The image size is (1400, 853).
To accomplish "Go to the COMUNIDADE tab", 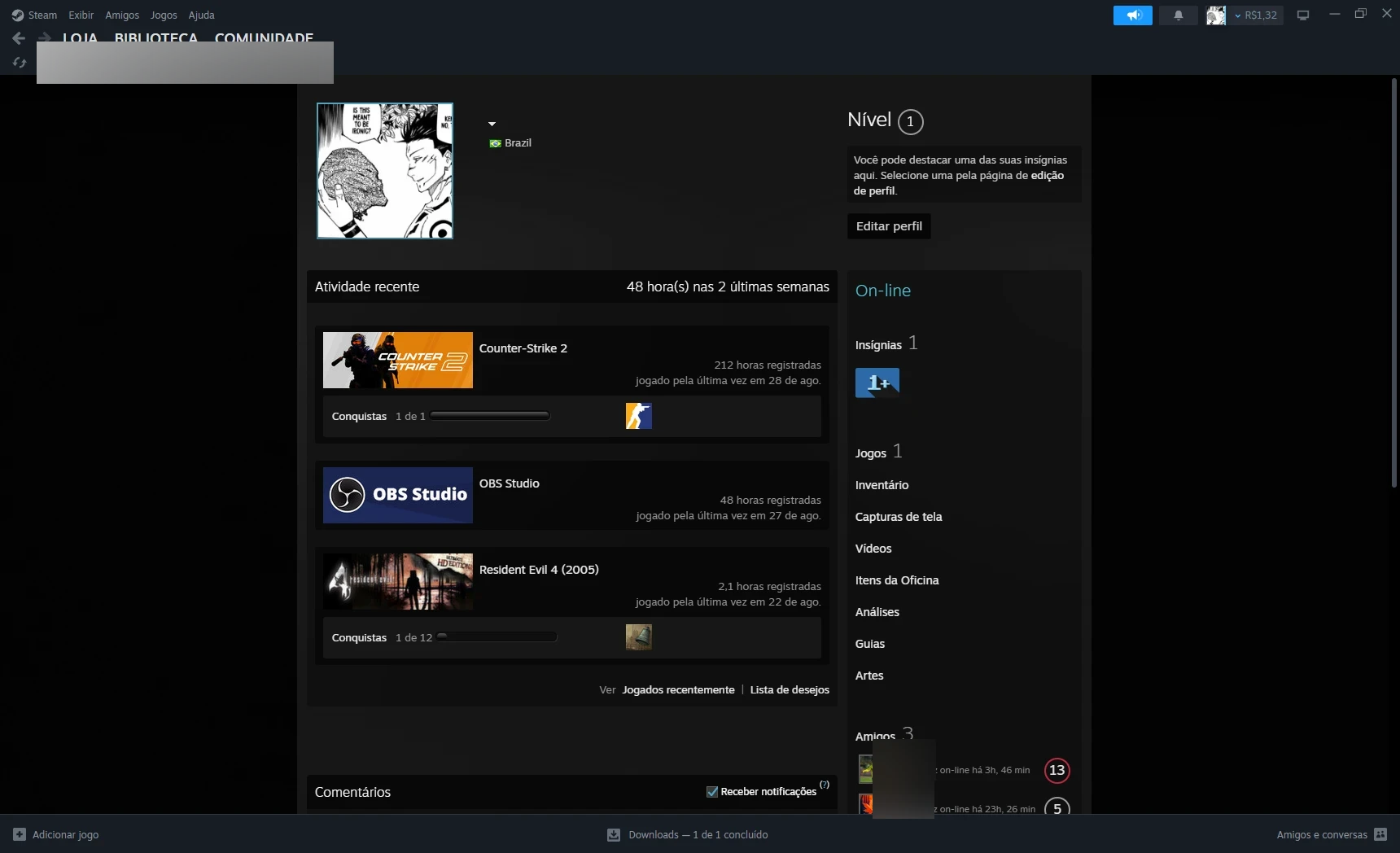I will click(x=264, y=37).
